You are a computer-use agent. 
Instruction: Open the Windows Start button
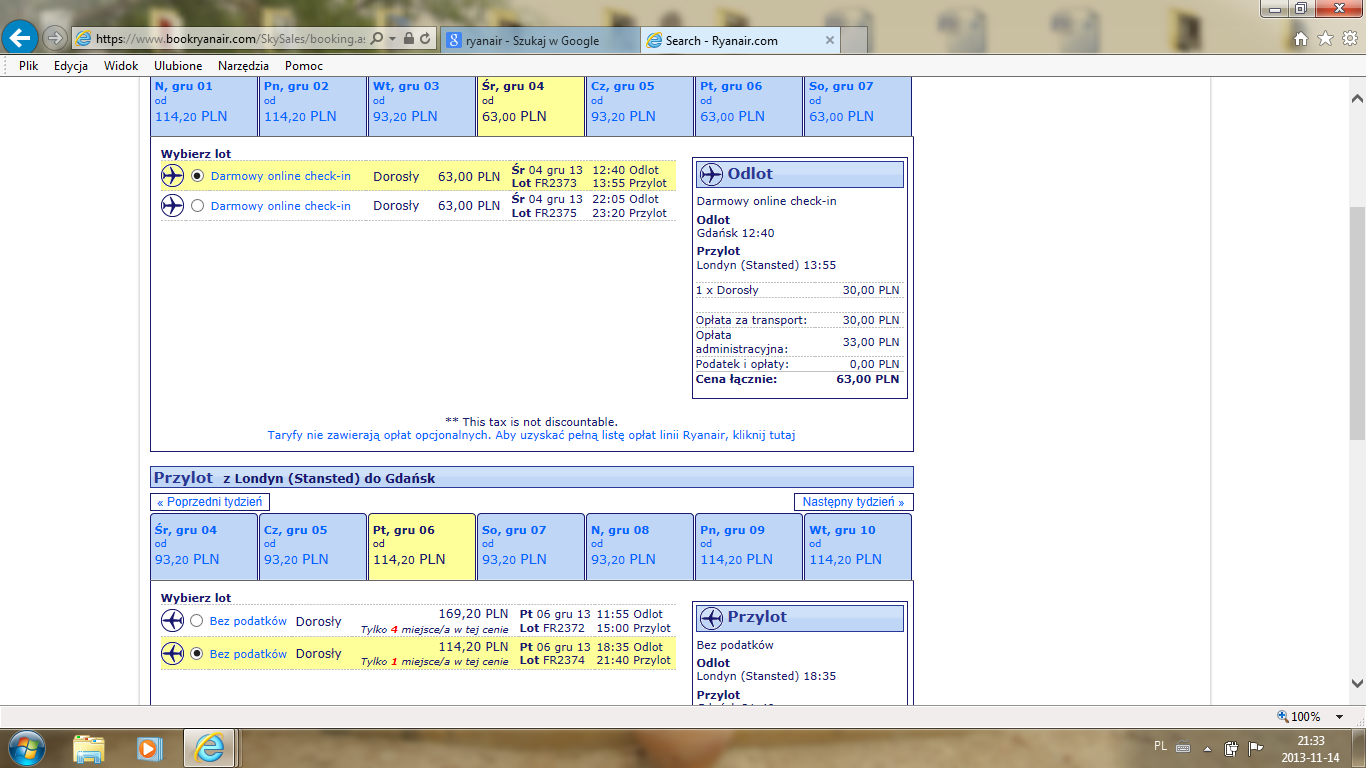pos(26,748)
